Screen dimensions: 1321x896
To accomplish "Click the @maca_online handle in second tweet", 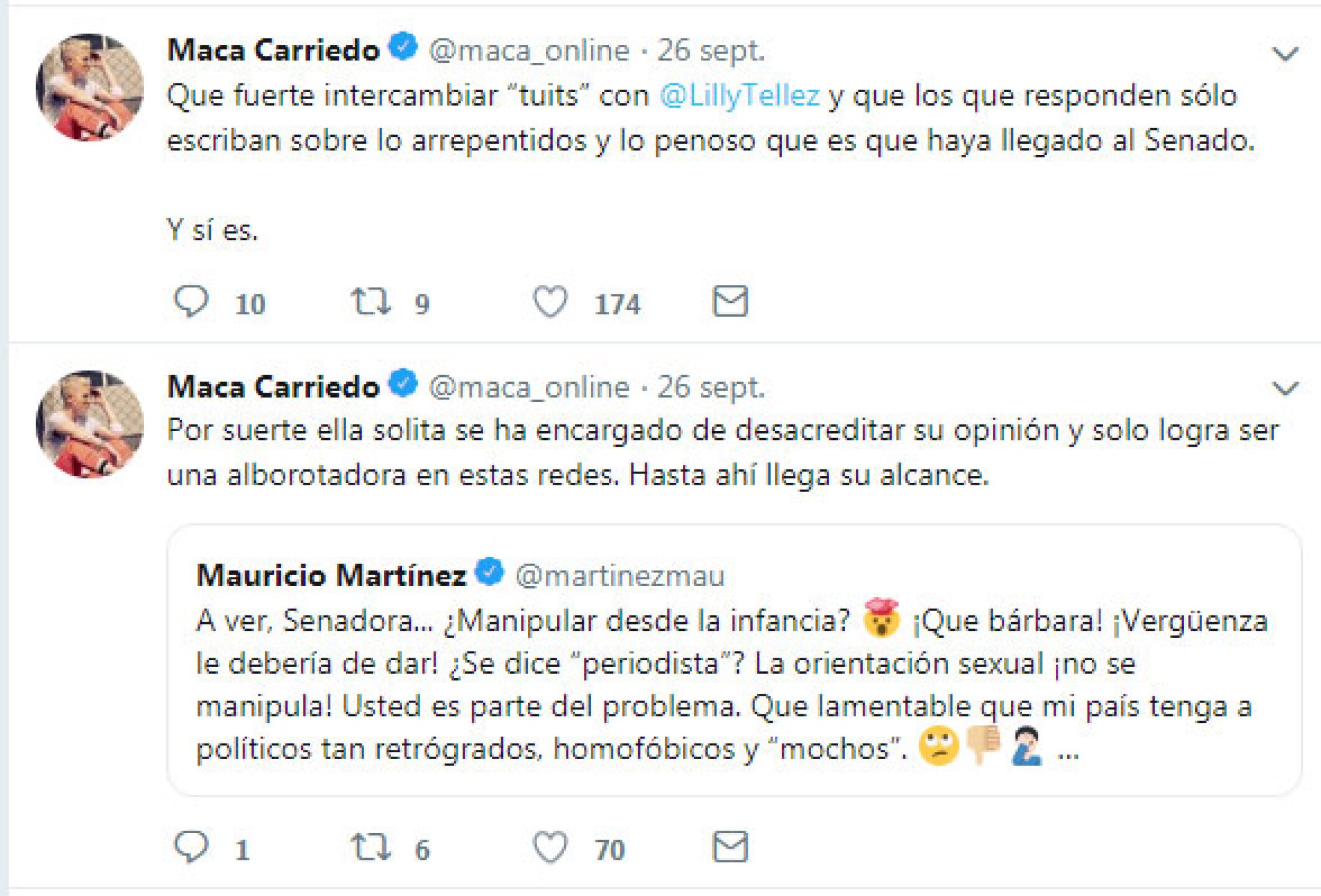I will (x=529, y=388).
